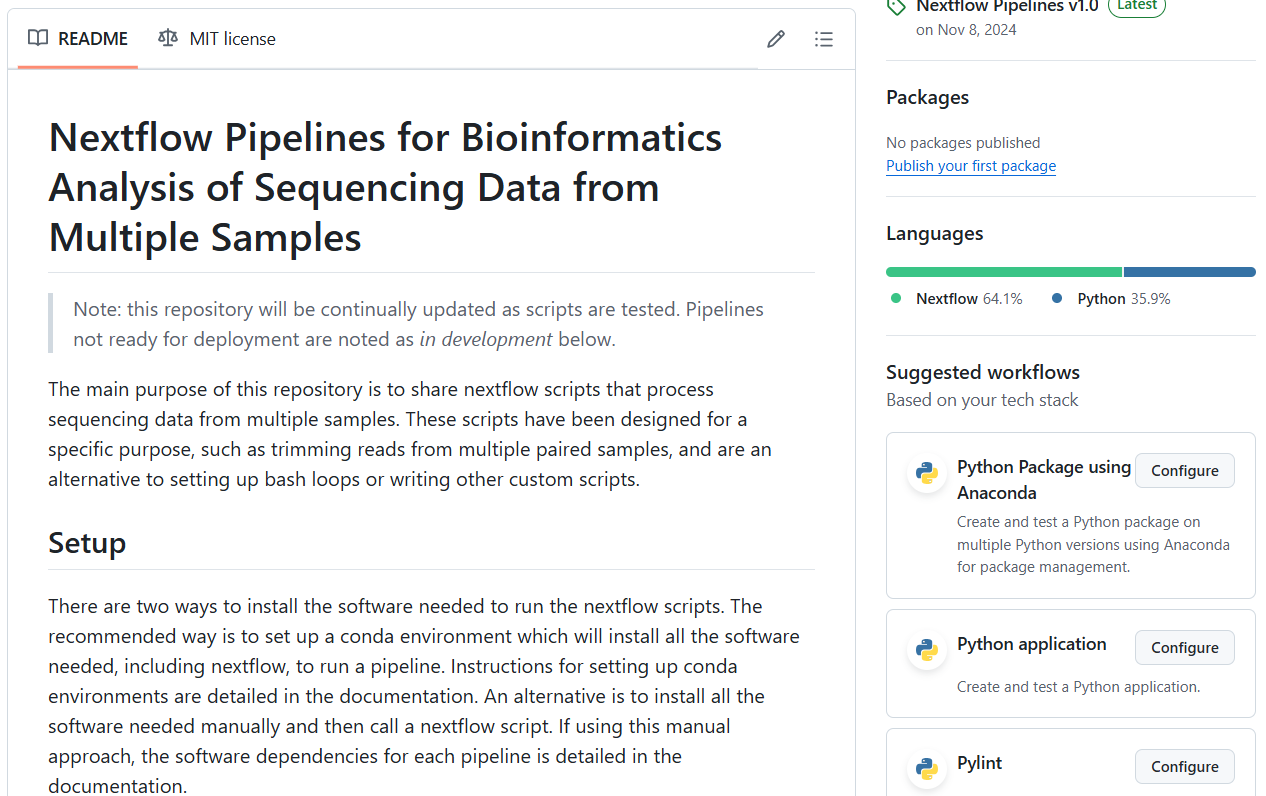
Task: Open the Nextflow Pipelines v1.0 release
Action: [1007, 6]
